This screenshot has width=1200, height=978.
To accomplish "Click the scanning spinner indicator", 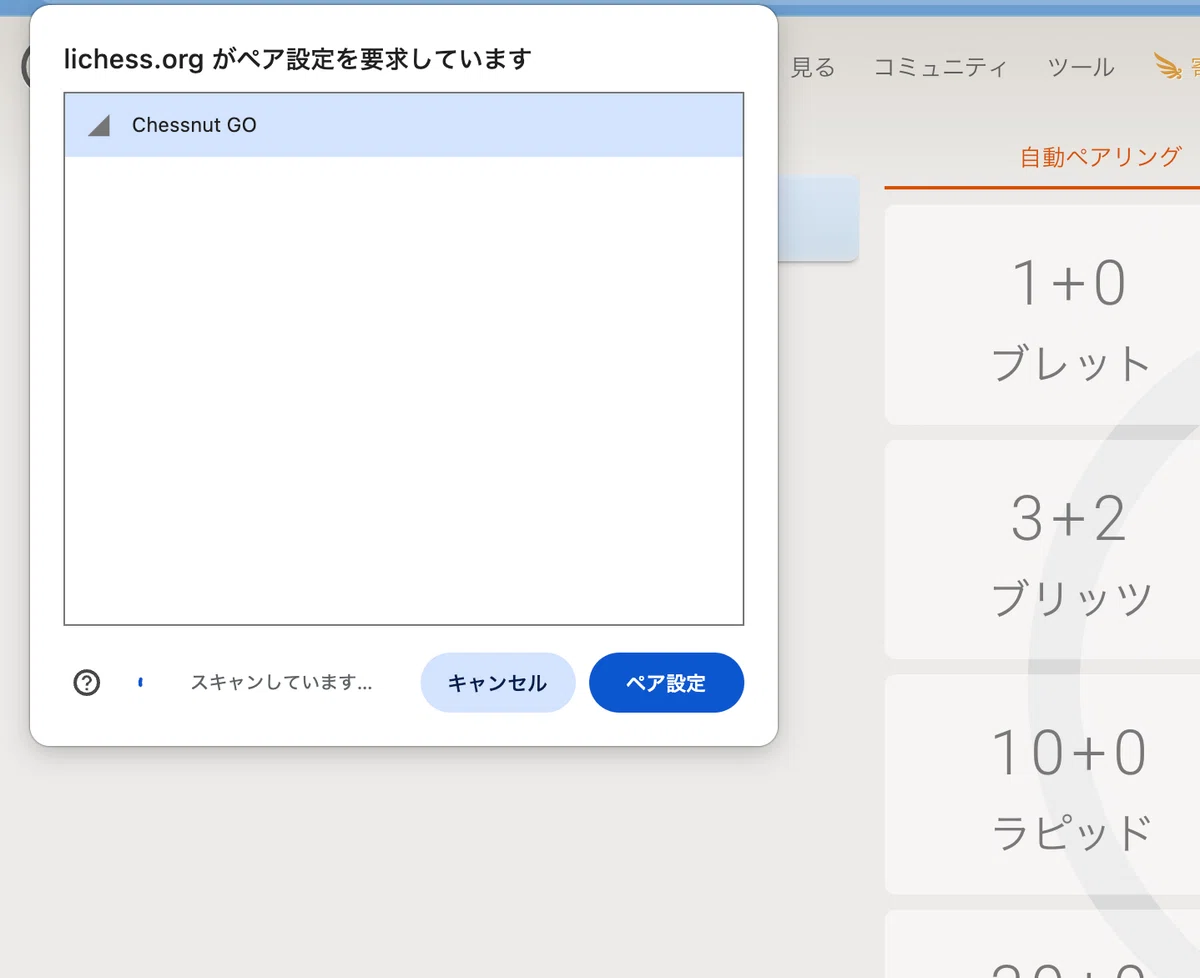I will 141,683.
